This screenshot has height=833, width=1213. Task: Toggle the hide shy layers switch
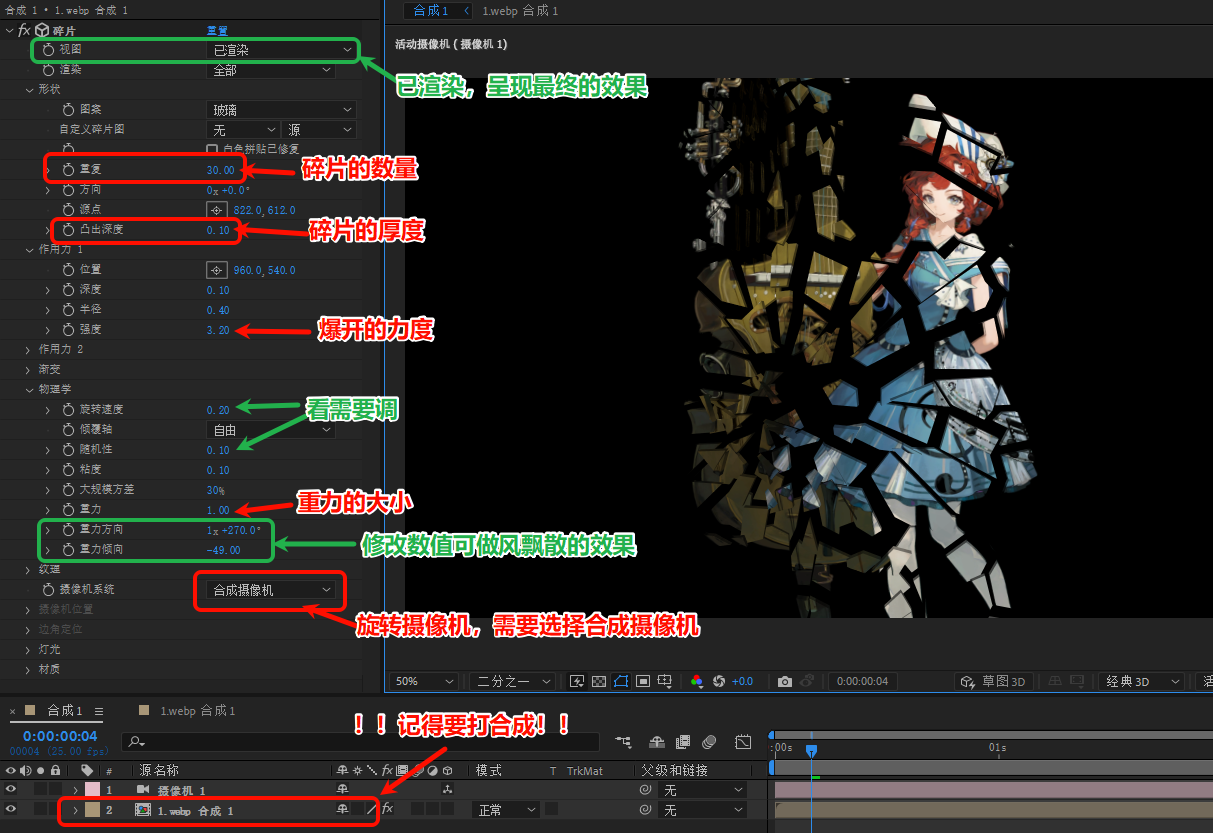coord(657,742)
